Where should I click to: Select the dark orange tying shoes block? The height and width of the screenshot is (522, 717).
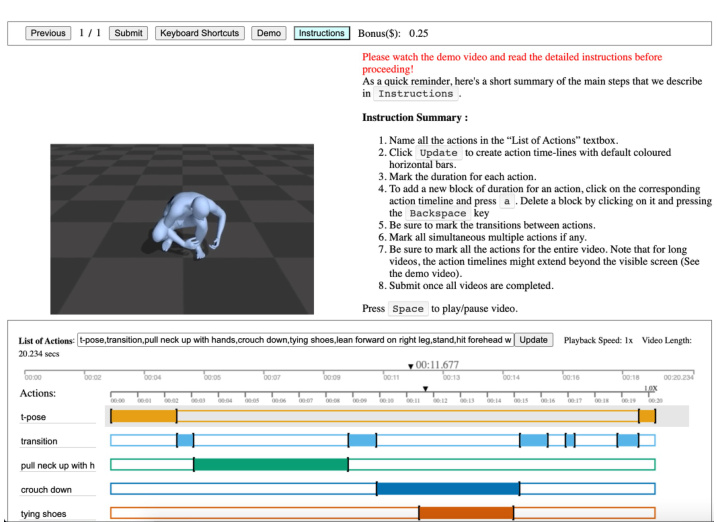click(x=465, y=513)
